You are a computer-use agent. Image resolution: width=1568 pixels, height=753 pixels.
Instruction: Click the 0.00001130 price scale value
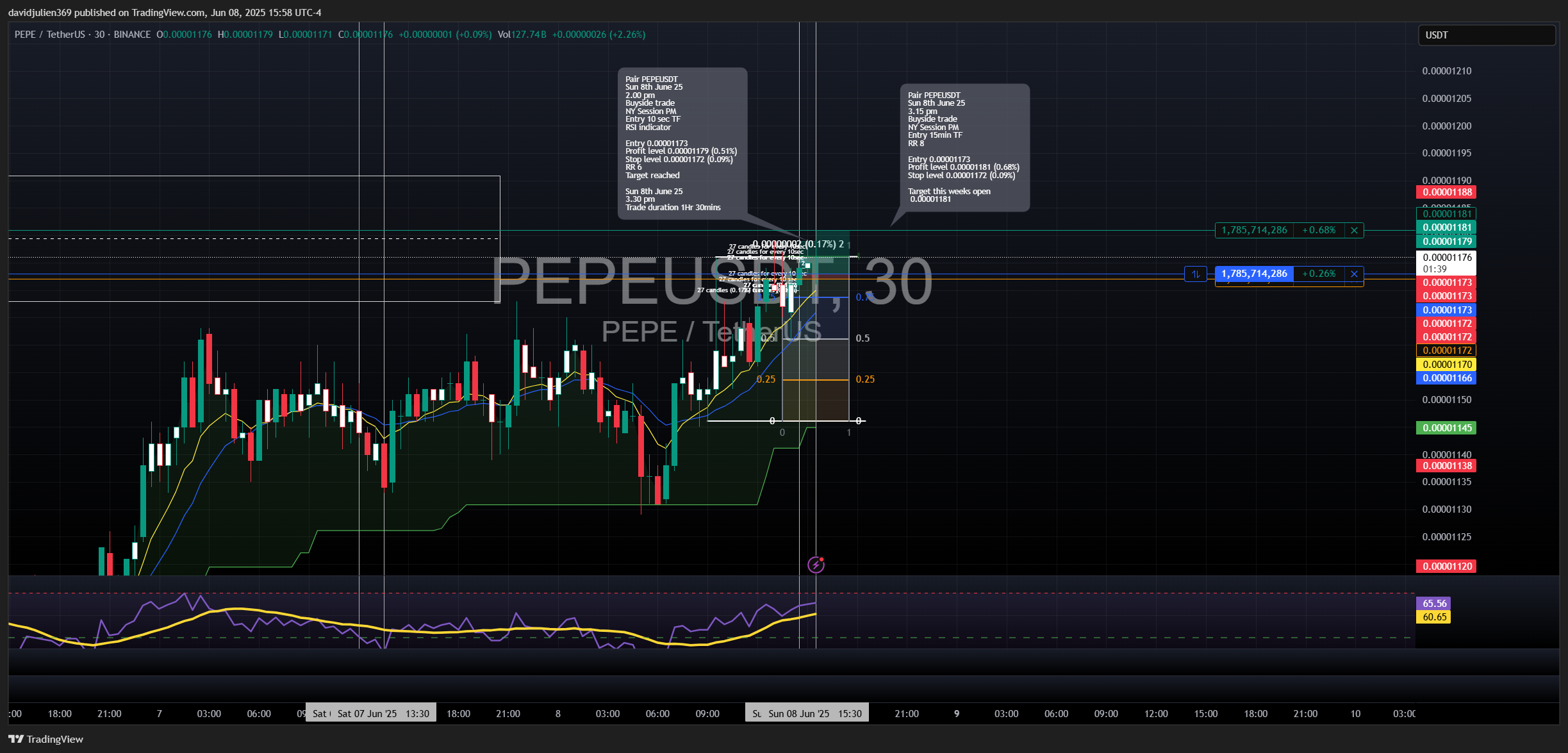pyautogui.click(x=1447, y=509)
